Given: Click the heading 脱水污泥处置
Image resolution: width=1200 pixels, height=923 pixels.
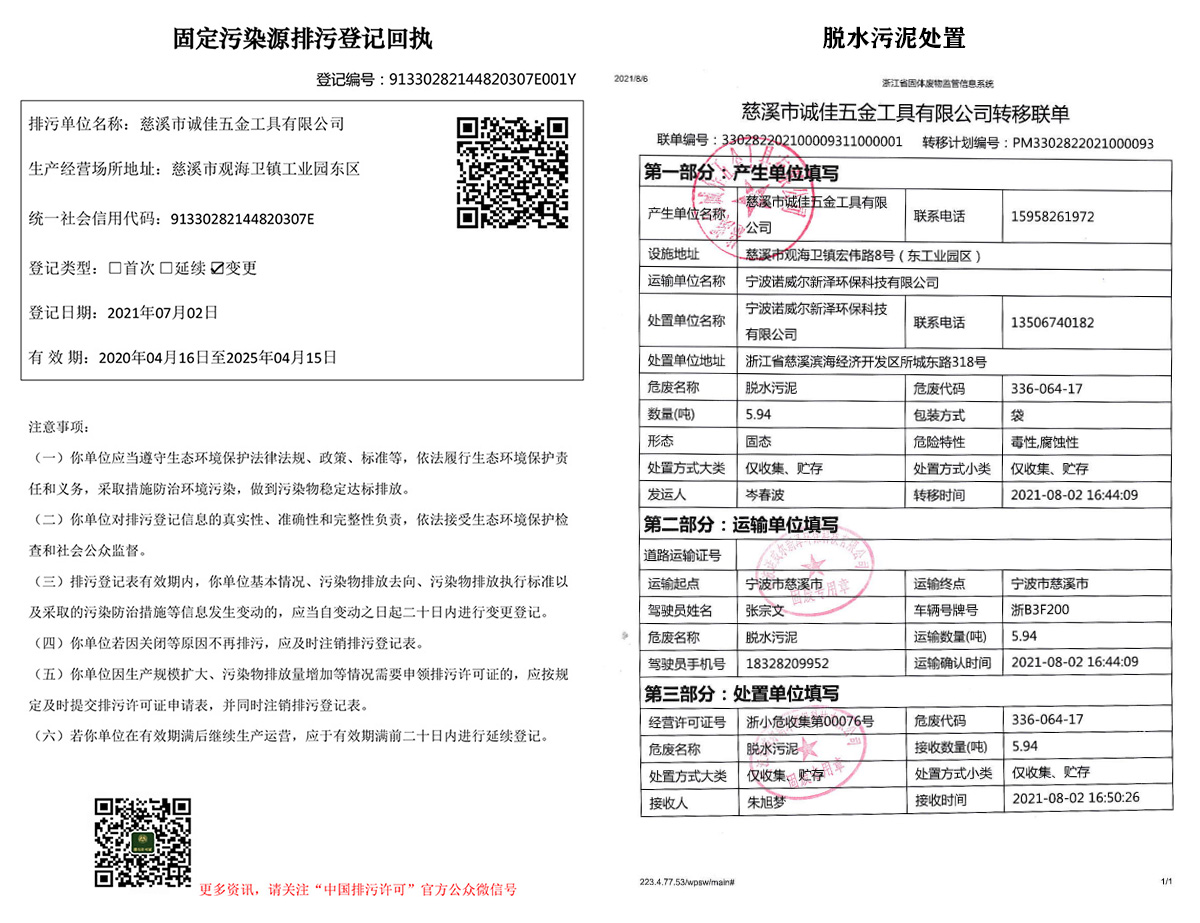Looking at the screenshot, I should click(x=894, y=39).
